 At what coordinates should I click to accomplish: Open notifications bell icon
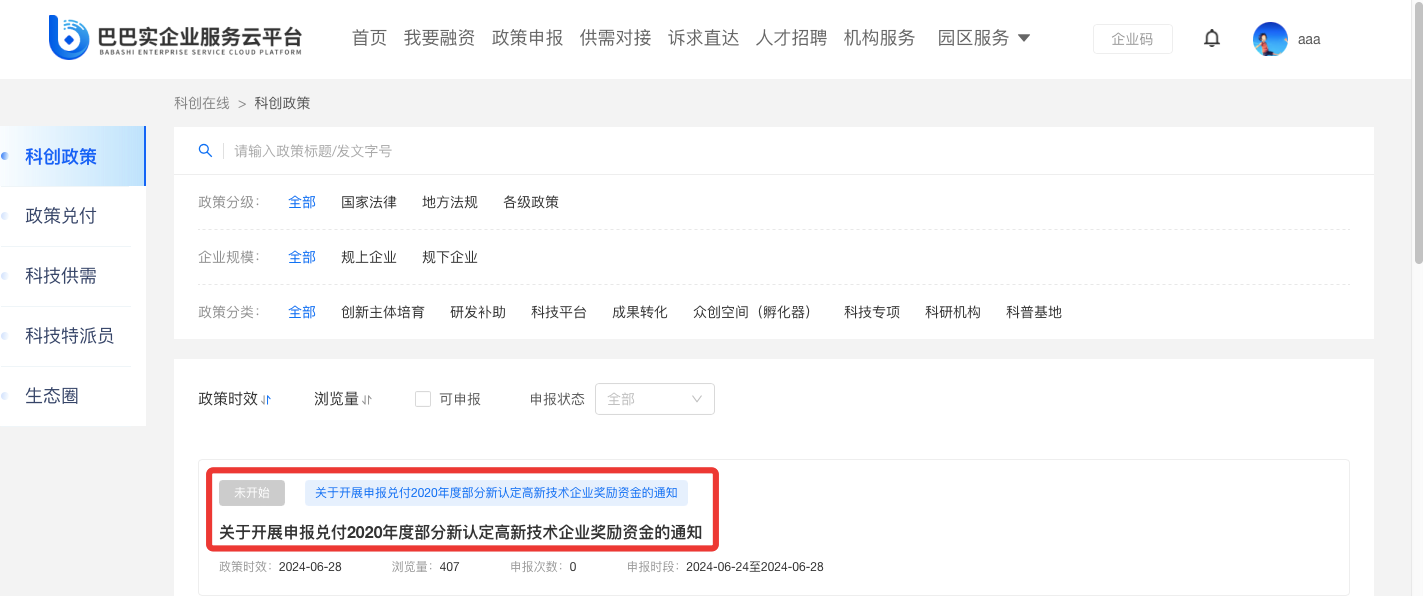1212,39
